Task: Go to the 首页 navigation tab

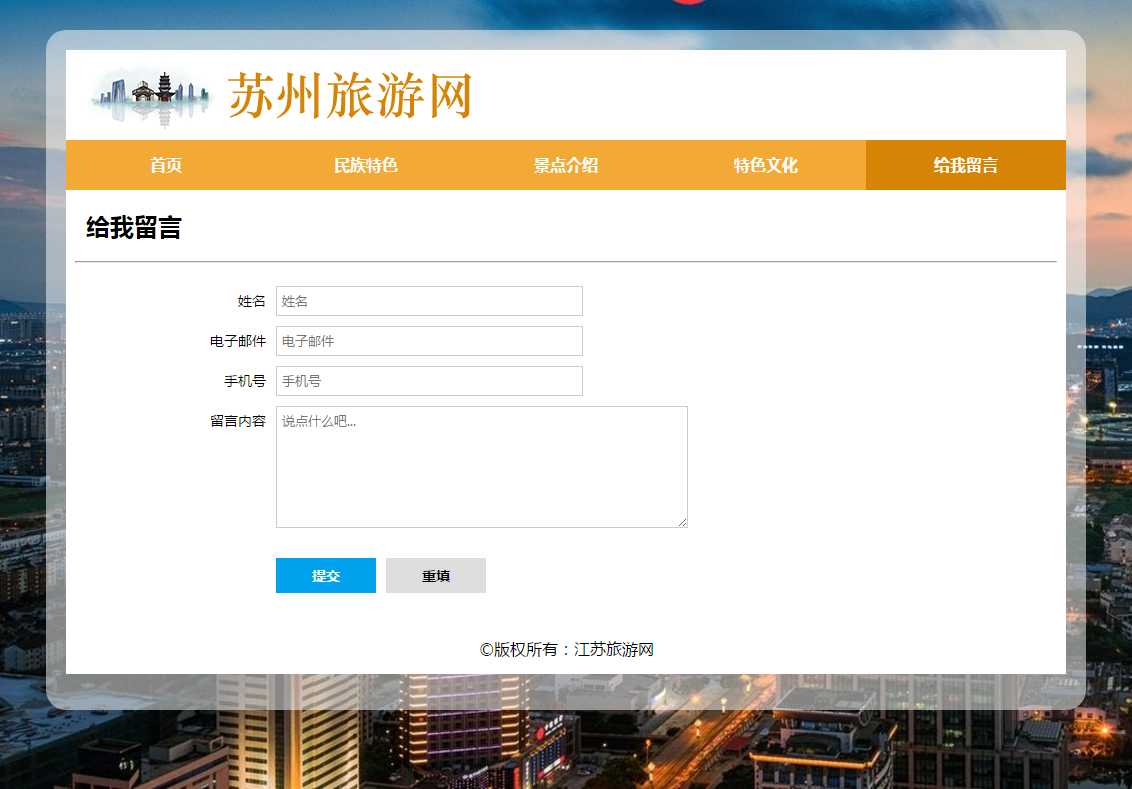Action: click(166, 165)
